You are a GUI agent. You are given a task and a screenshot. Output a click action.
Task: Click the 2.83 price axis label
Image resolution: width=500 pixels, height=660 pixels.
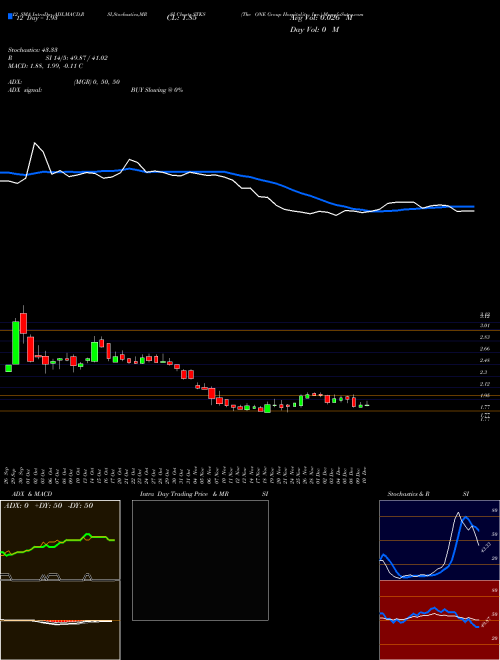pos(485,337)
